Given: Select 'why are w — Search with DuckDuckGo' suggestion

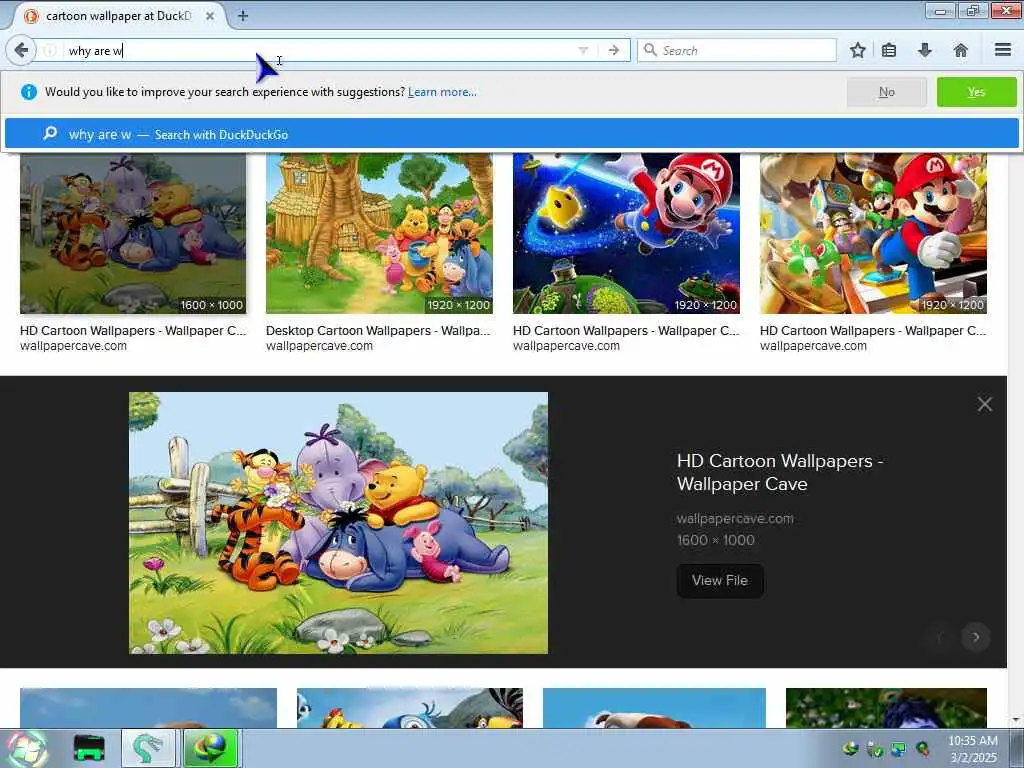Looking at the screenshot, I should pos(511,134).
